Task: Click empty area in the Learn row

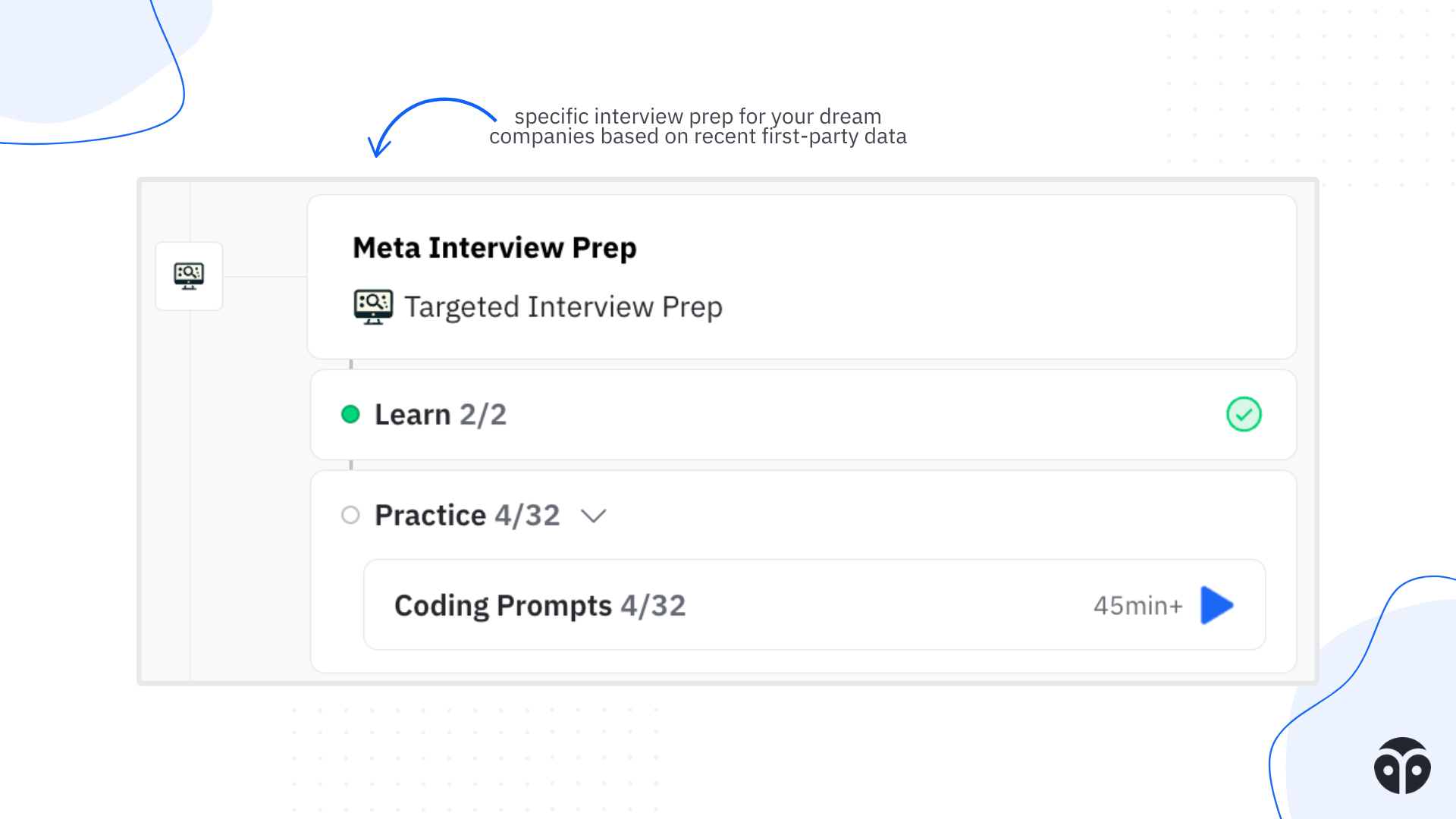Action: click(834, 415)
